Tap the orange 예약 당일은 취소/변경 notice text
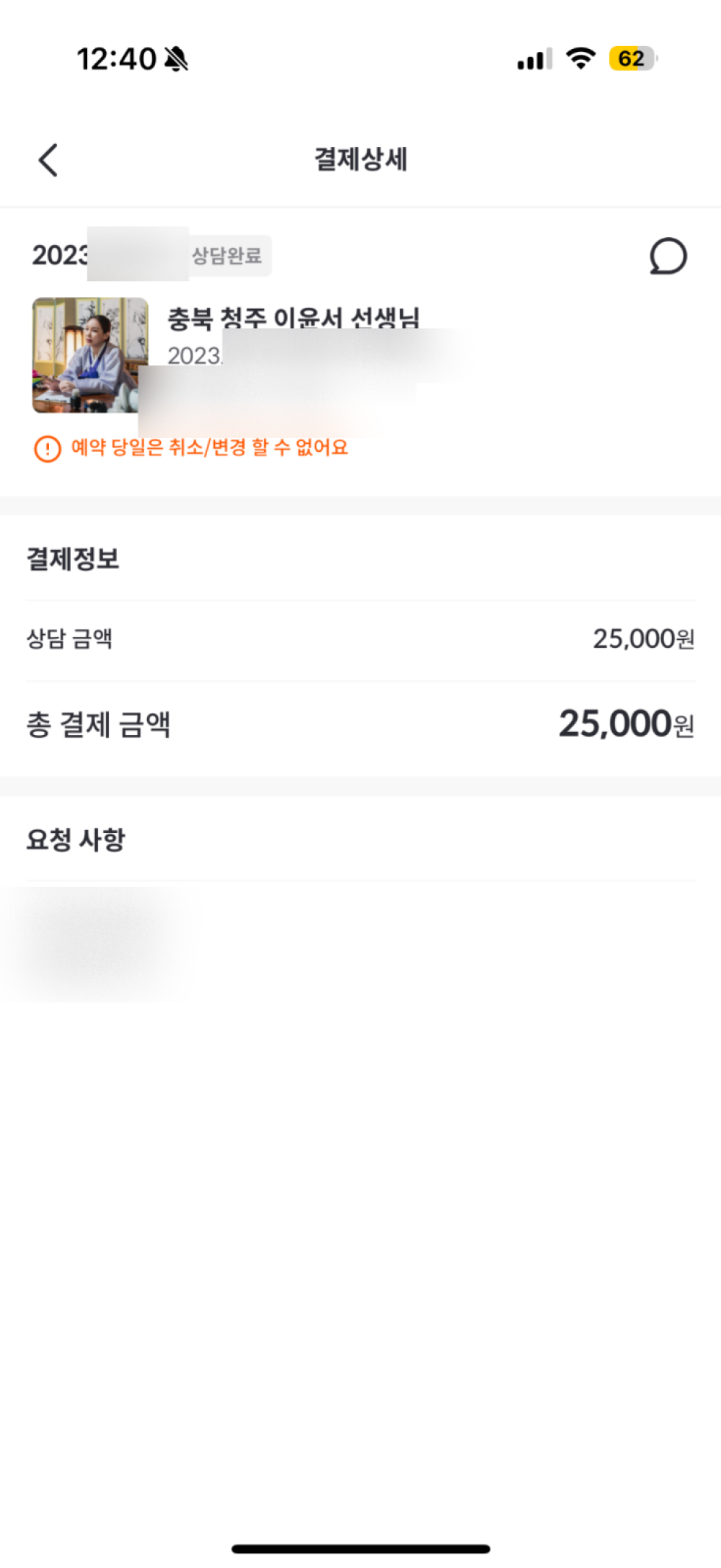This screenshot has height=1568, width=721. (x=209, y=447)
